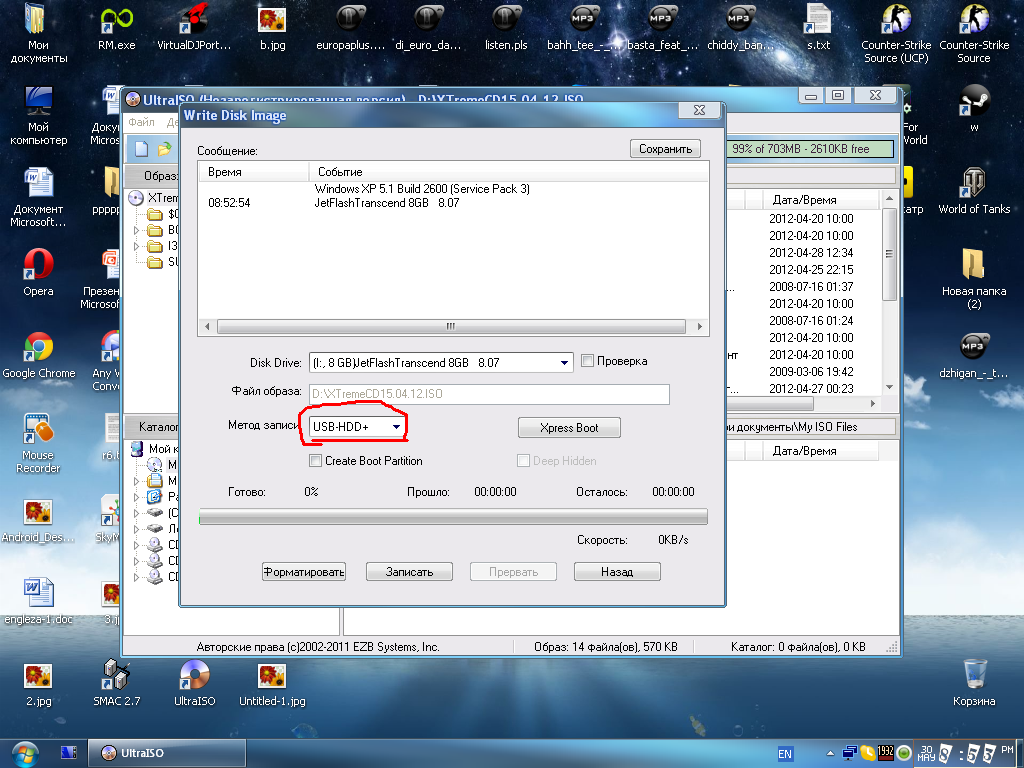
Task: Click the Файл образа path field
Action: [x=489, y=394]
